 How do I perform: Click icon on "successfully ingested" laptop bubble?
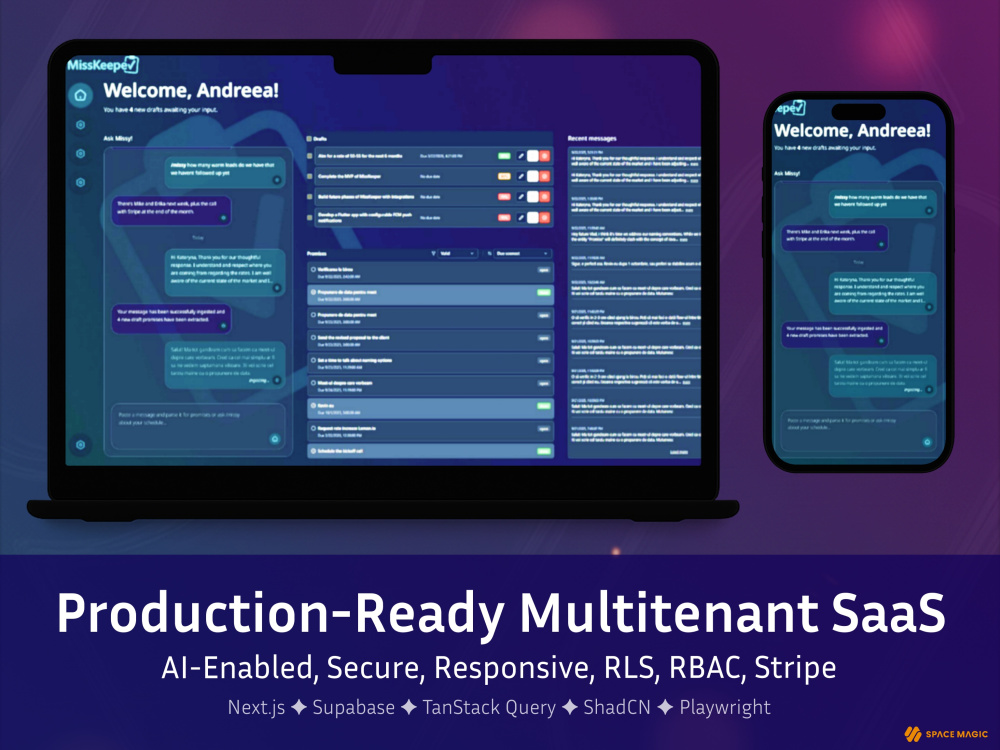point(223,326)
